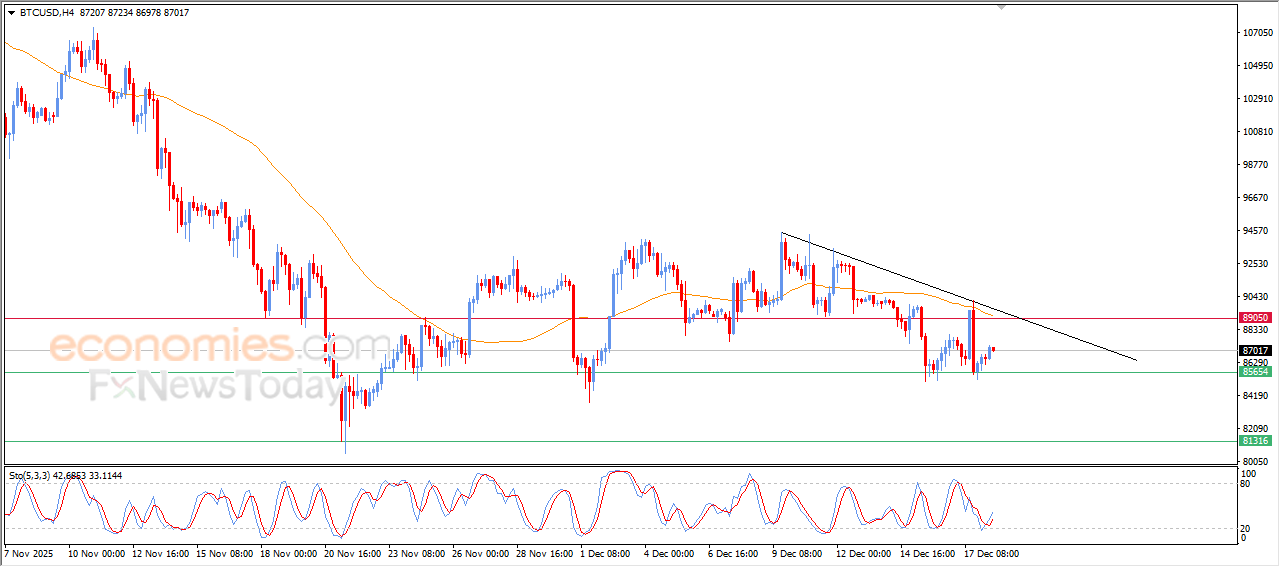The height and width of the screenshot is (567, 1280).
Task: Click the green 85654 price label
Action: tap(1255, 371)
